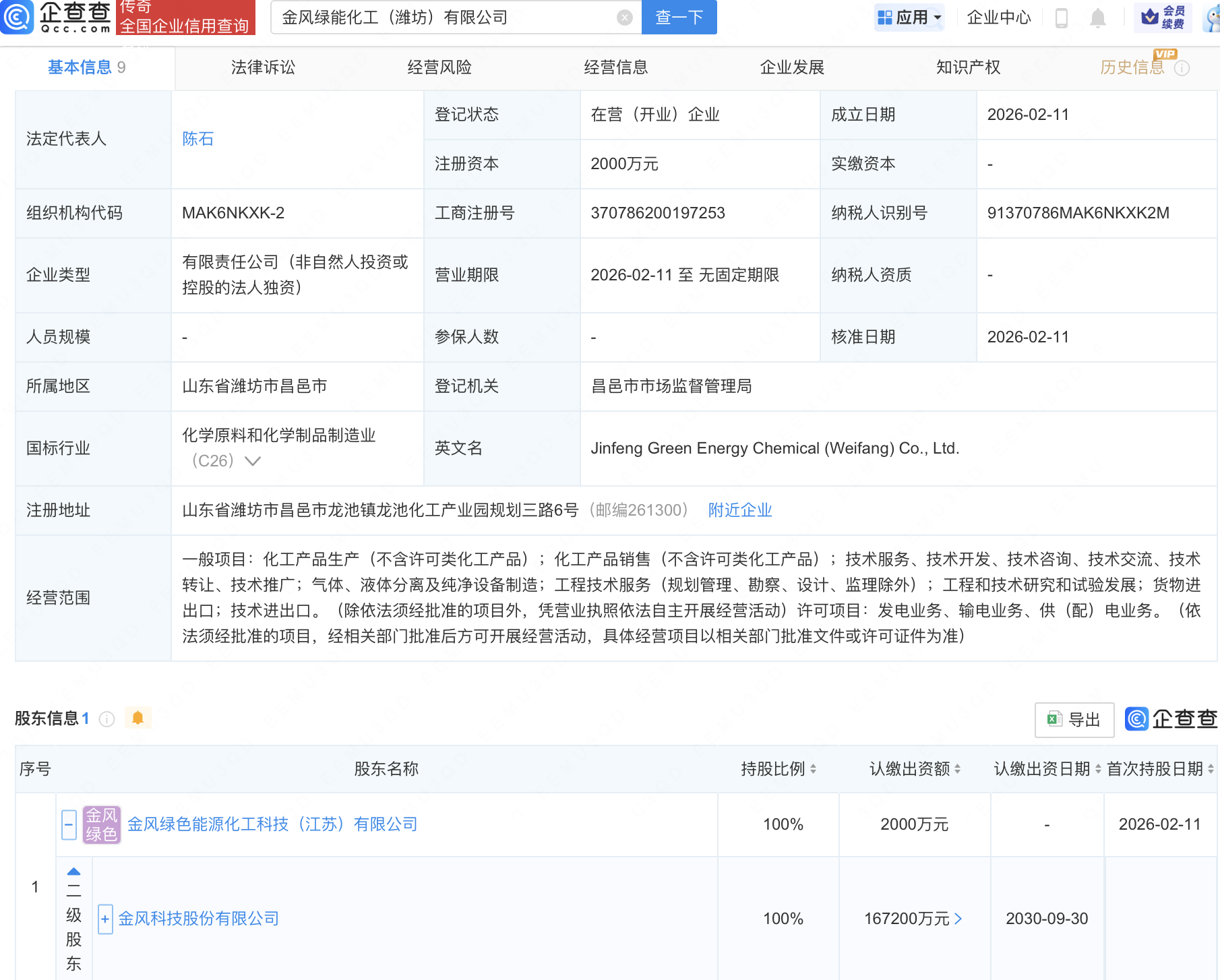
Task: Open the 附近企业 nearby companies link
Action: coord(739,510)
